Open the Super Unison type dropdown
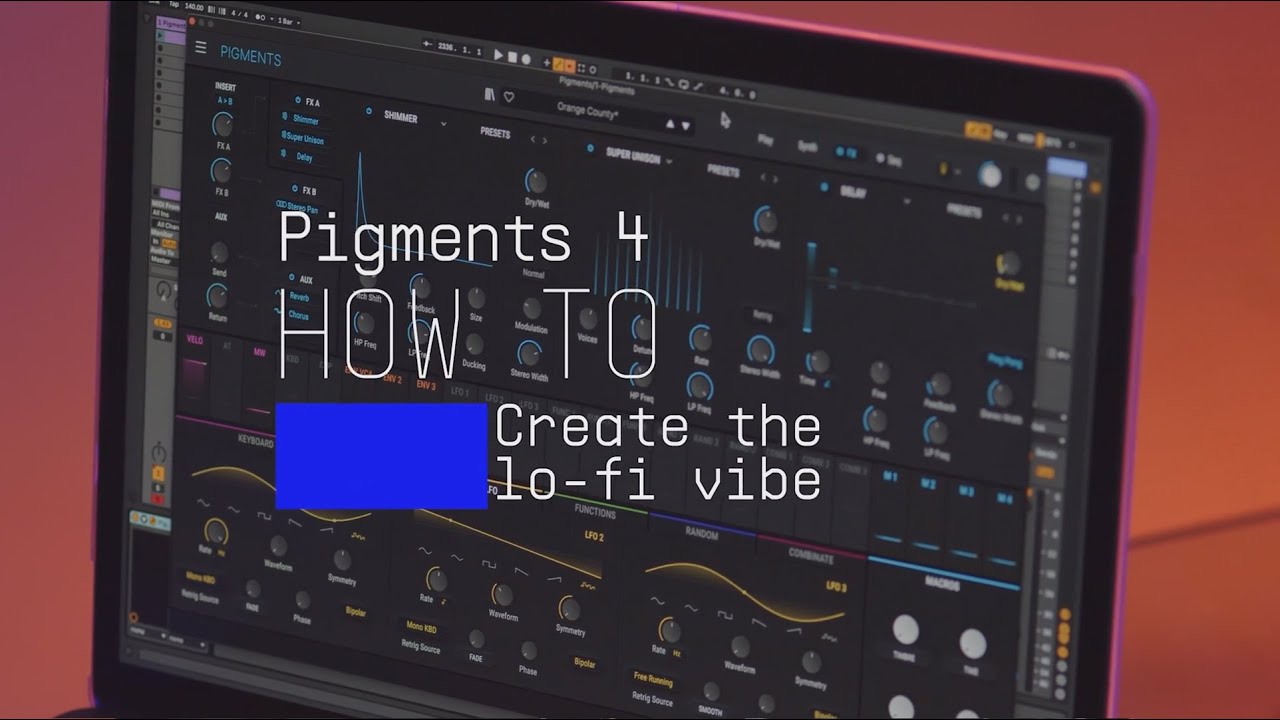The image size is (1280, 720). [669, 161]
